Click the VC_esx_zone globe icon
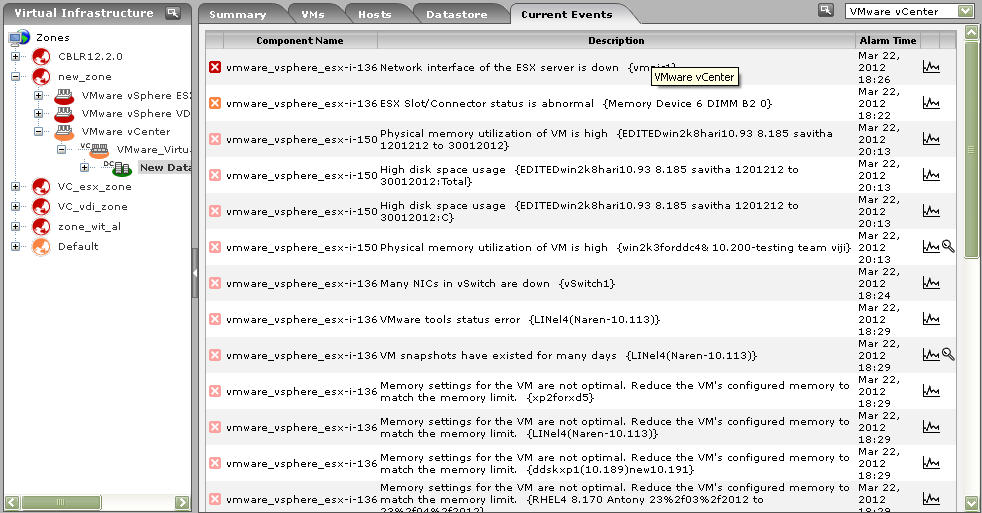This screenshot has width=982, height=513. [41, 187]
